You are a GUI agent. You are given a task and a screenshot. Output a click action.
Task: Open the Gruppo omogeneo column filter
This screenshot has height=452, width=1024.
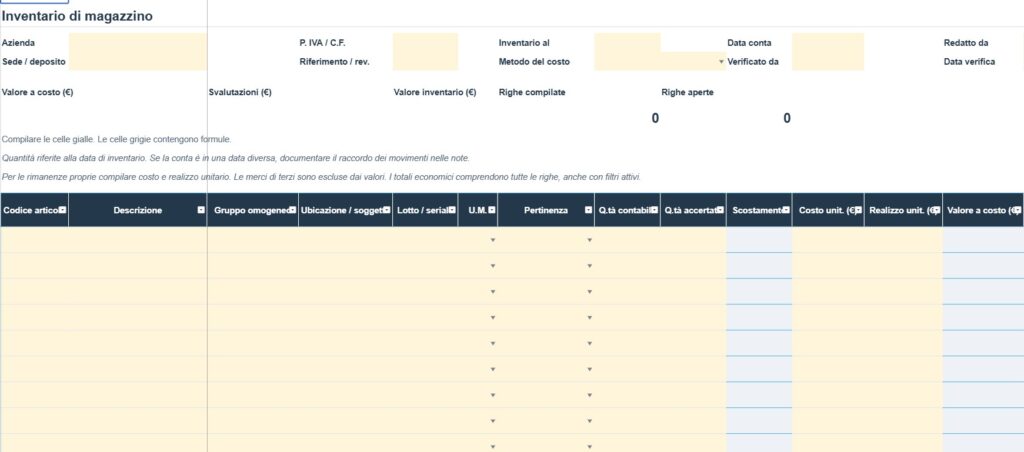293,210
